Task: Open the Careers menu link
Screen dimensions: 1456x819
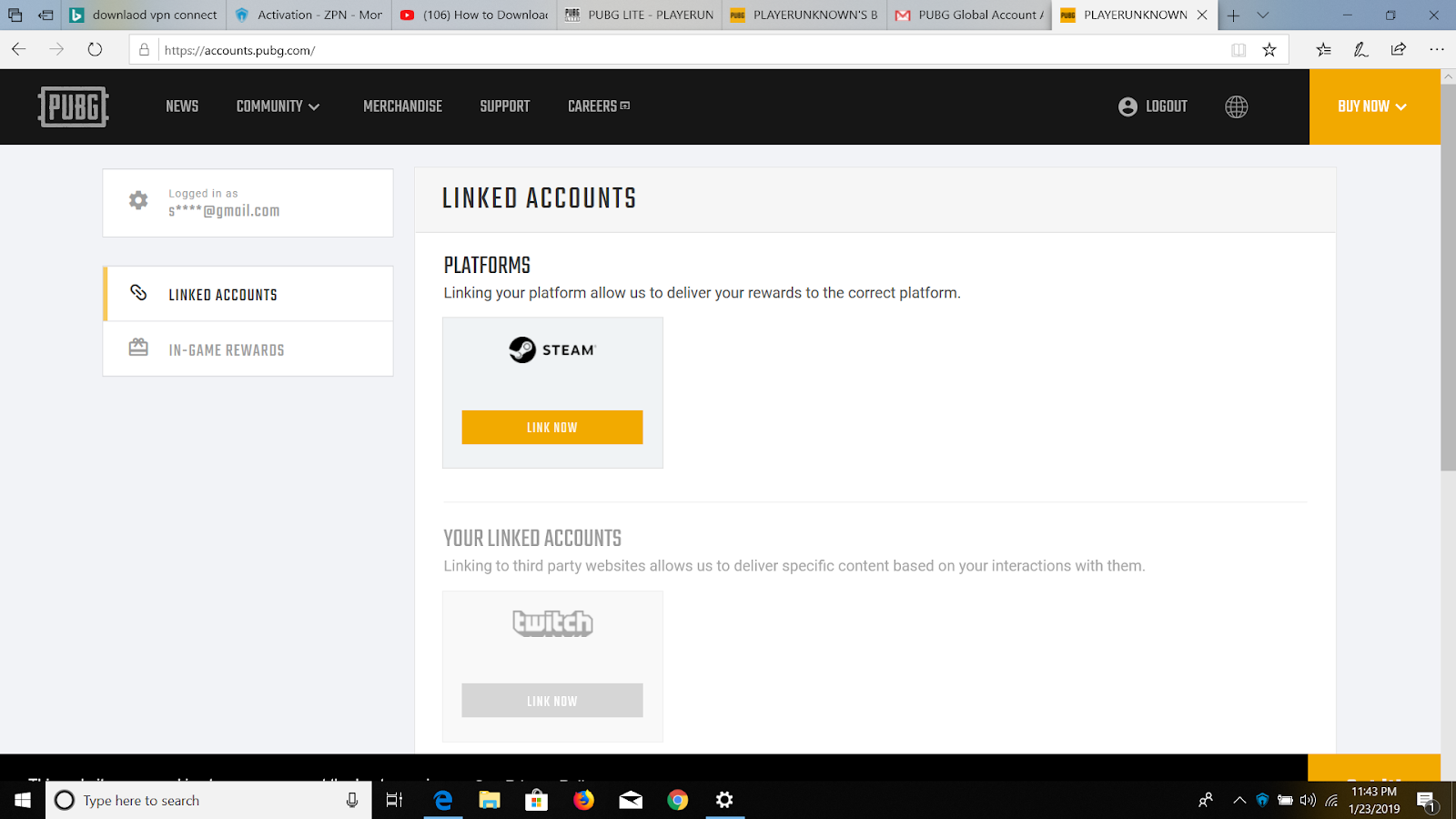Action: 599,106
